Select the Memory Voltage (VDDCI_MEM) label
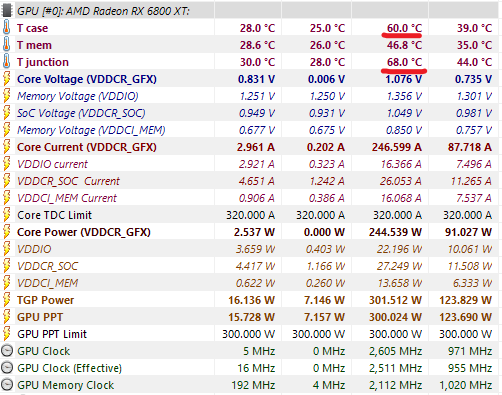 [x=91, y=130]
